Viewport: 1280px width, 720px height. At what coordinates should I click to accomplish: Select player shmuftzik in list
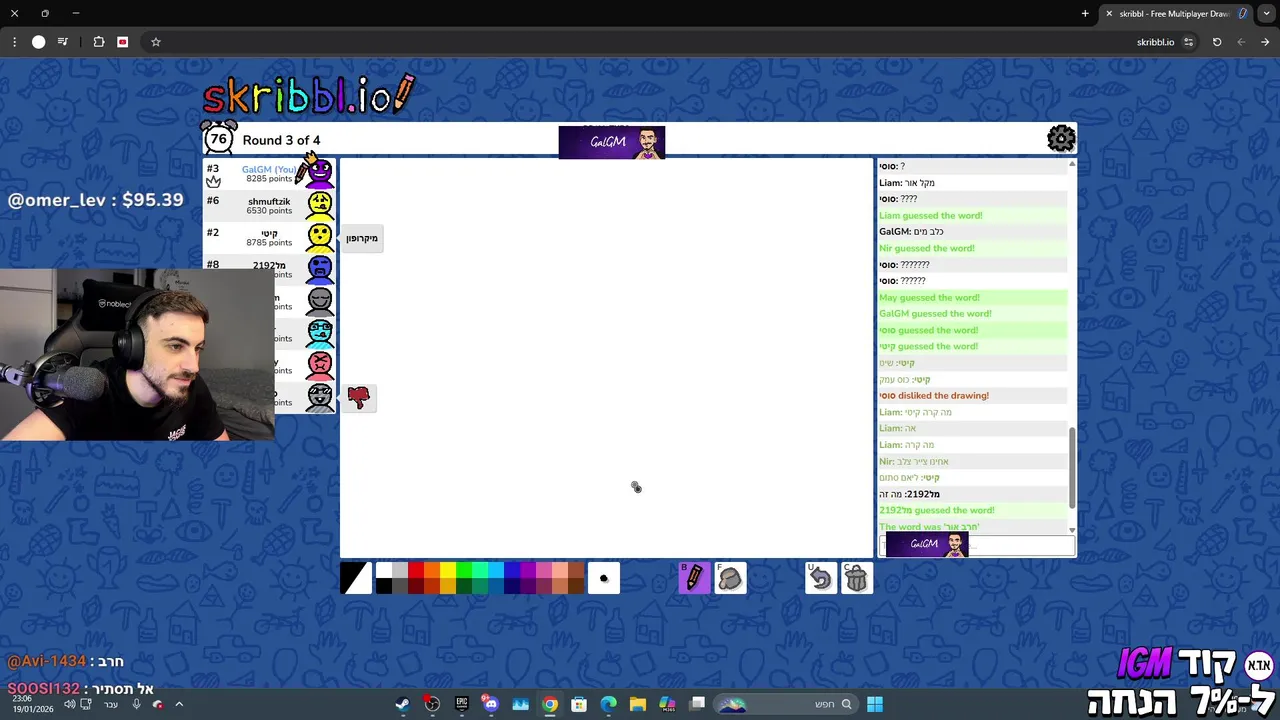[x=270, y=206]
